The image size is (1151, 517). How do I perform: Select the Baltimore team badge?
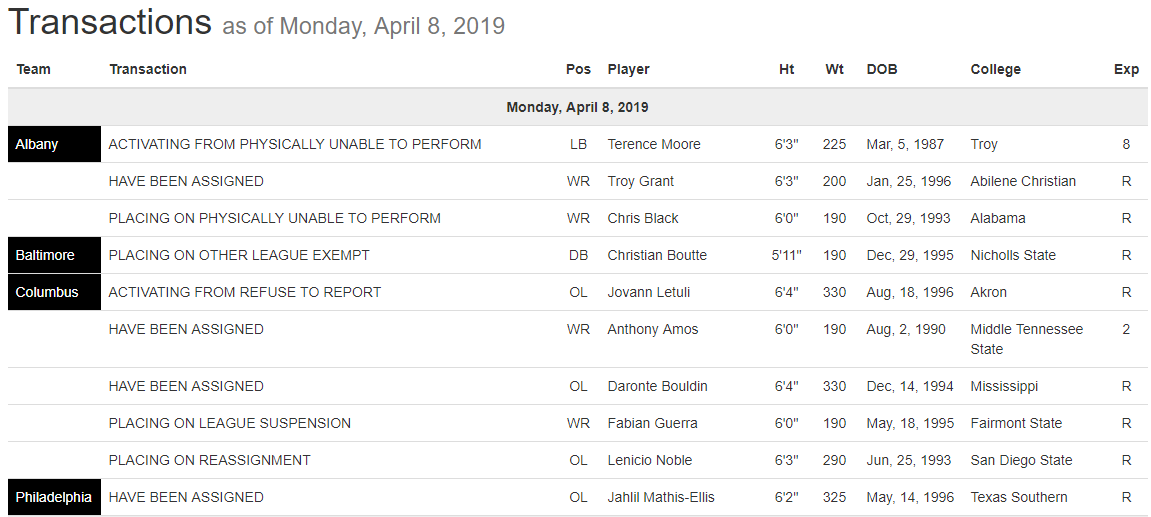click(x=45, y=255)
